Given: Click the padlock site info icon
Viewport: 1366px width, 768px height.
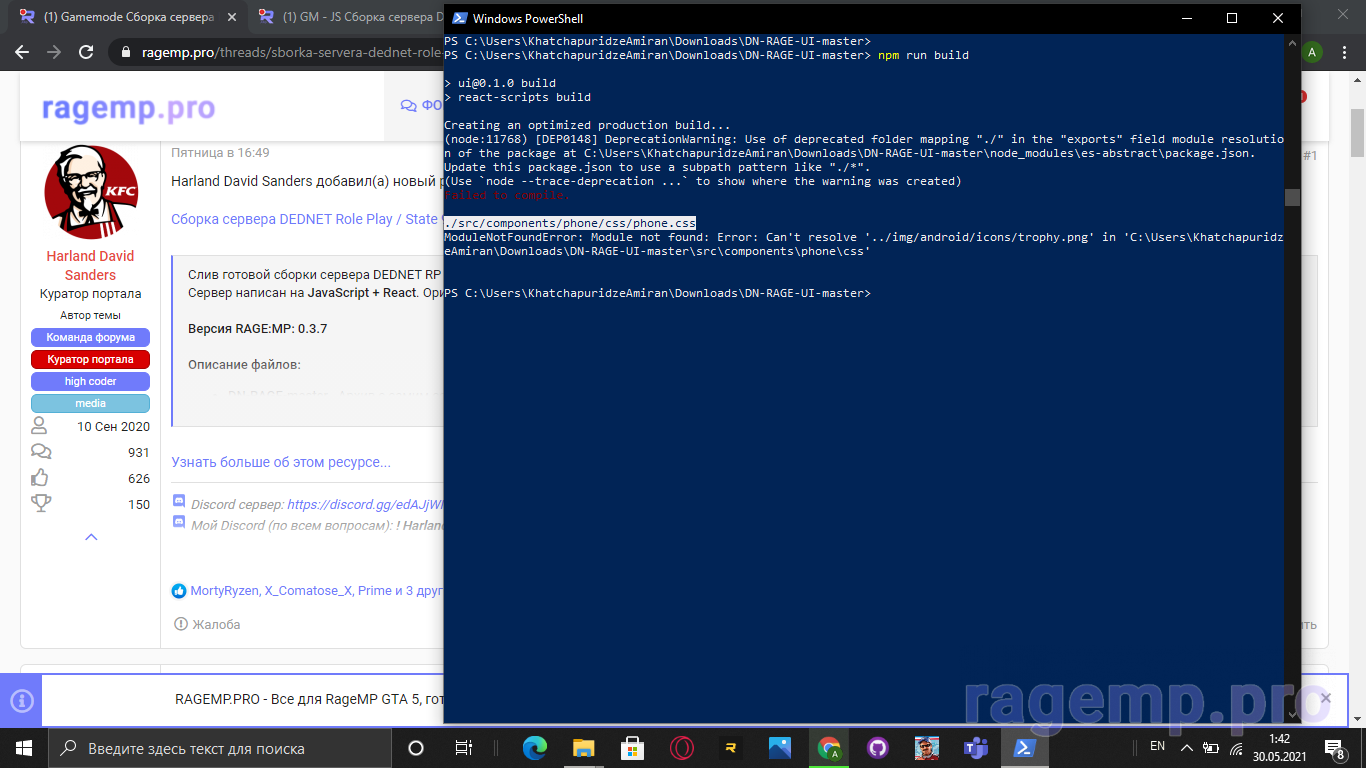Looking at the screenshot, I should [x=126, y=52].
